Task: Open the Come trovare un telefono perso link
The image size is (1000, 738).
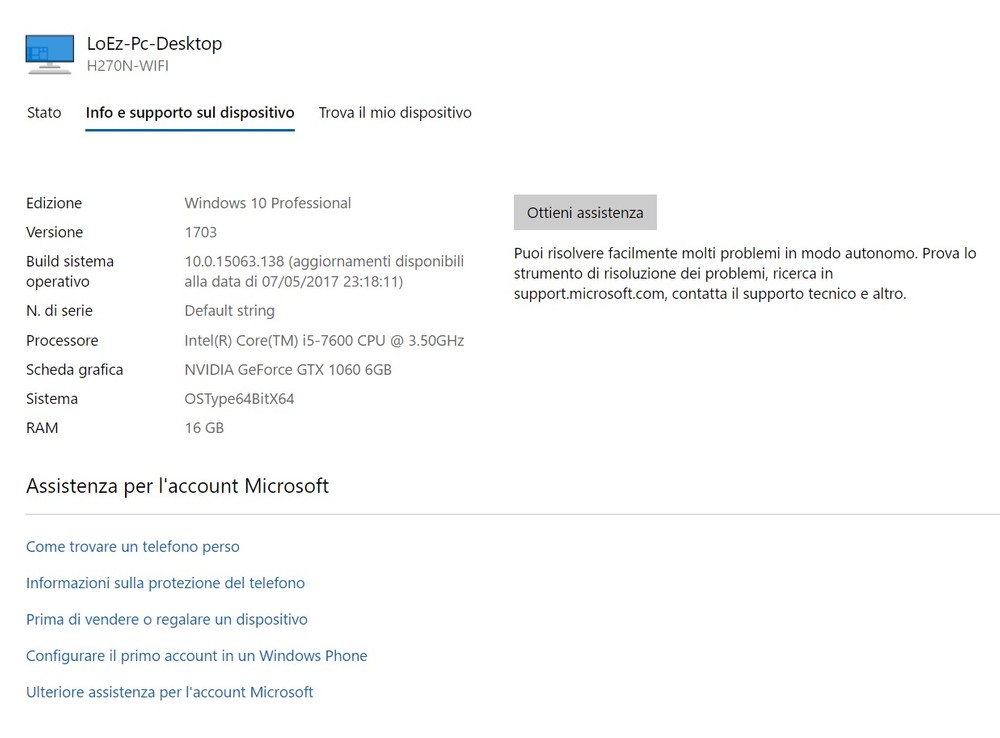Action: [133, 547]
